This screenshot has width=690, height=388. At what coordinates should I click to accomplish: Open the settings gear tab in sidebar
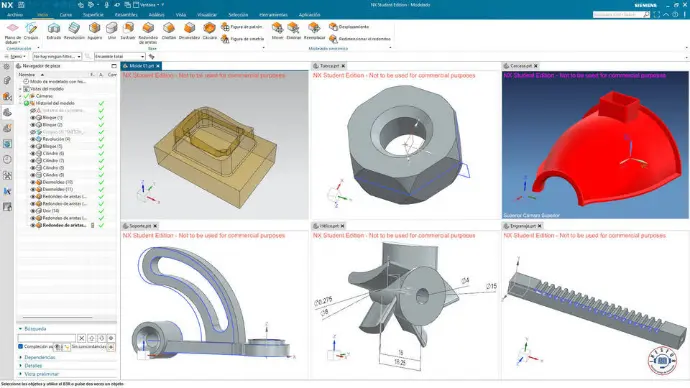(x=7, y=66)
